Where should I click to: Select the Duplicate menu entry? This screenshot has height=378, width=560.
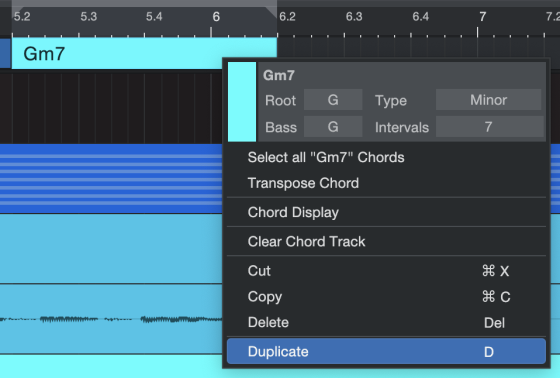[386, 352]
